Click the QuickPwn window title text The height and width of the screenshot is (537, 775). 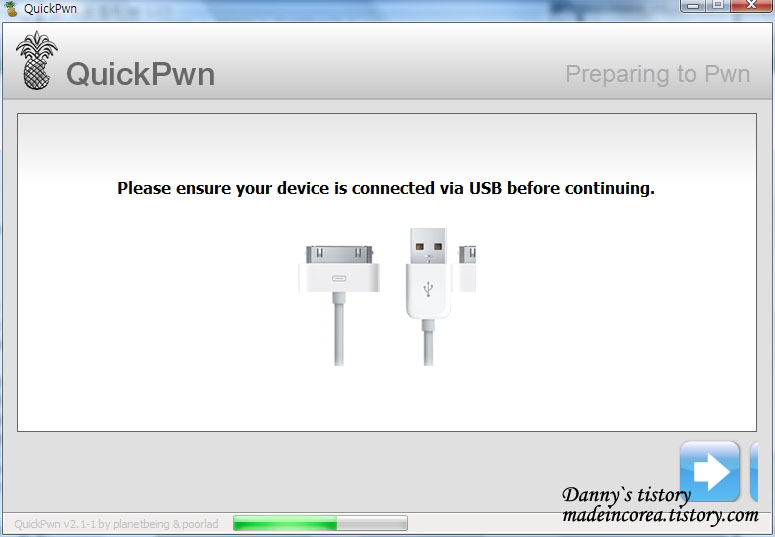click(50, 8)
